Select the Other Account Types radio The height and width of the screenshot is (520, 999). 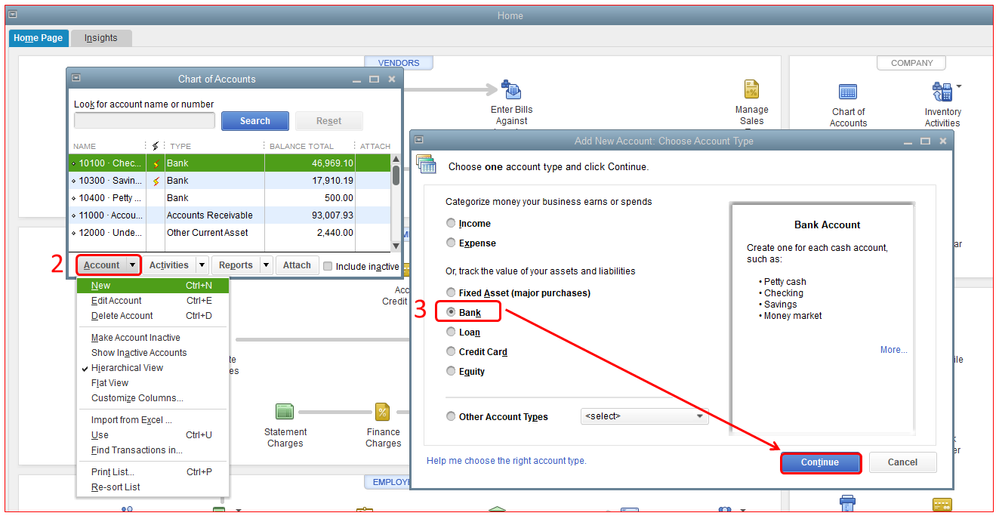(451, 417)
